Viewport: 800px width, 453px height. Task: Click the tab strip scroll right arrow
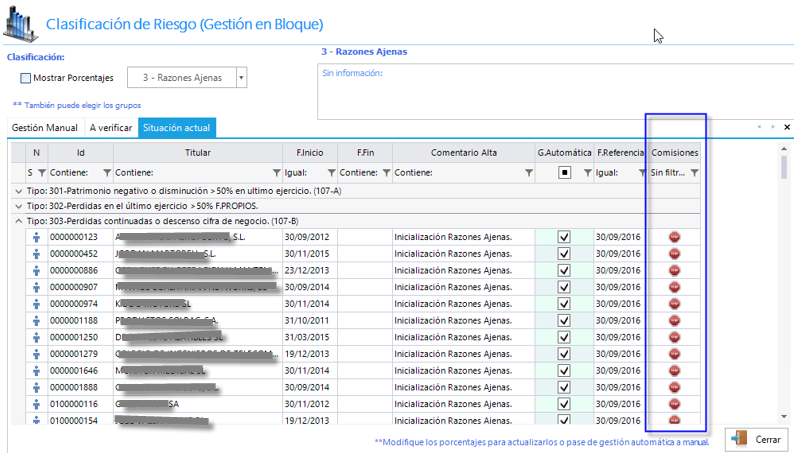[773, 127]
